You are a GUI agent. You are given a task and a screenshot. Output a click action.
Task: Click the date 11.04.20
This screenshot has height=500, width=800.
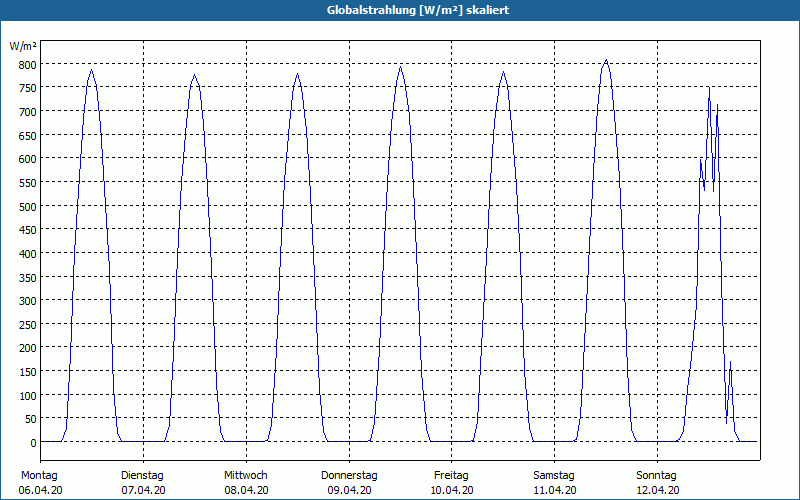tap(555, 490)
